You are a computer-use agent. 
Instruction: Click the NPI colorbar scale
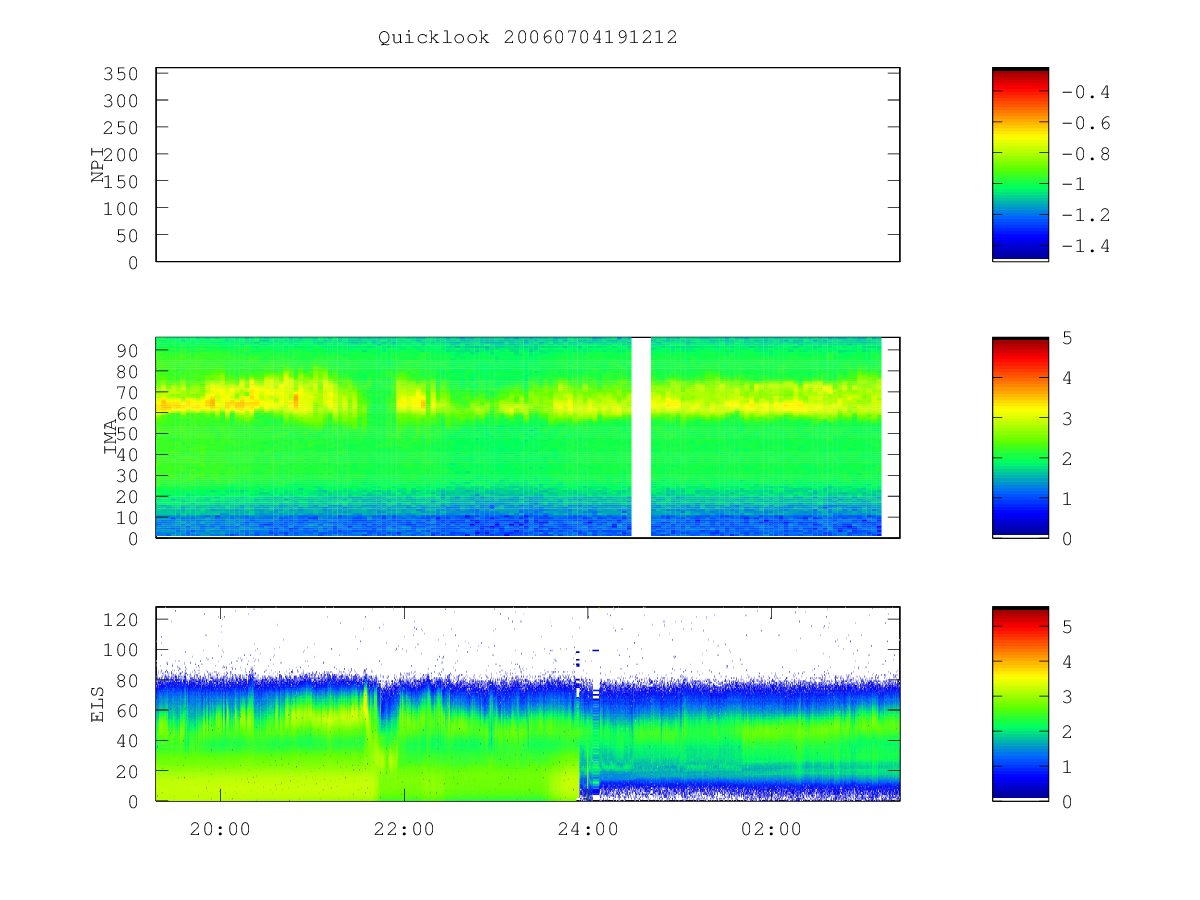pyautogui.click(x=1020, y=164)
